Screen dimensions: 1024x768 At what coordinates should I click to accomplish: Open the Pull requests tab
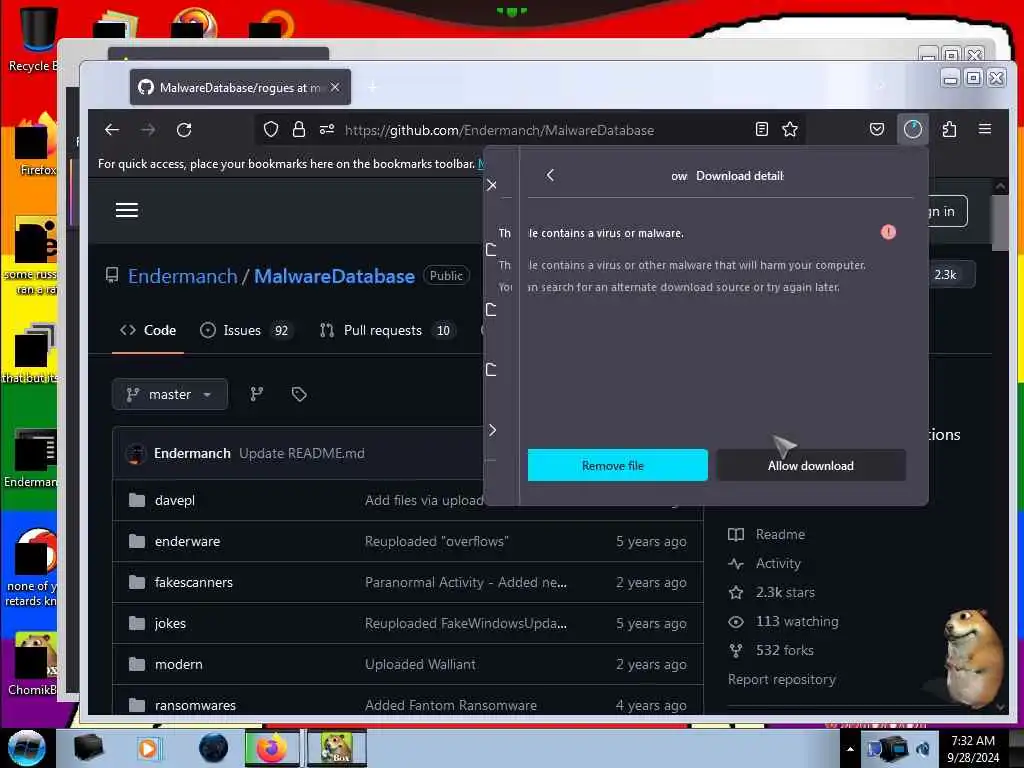[386, 330]
